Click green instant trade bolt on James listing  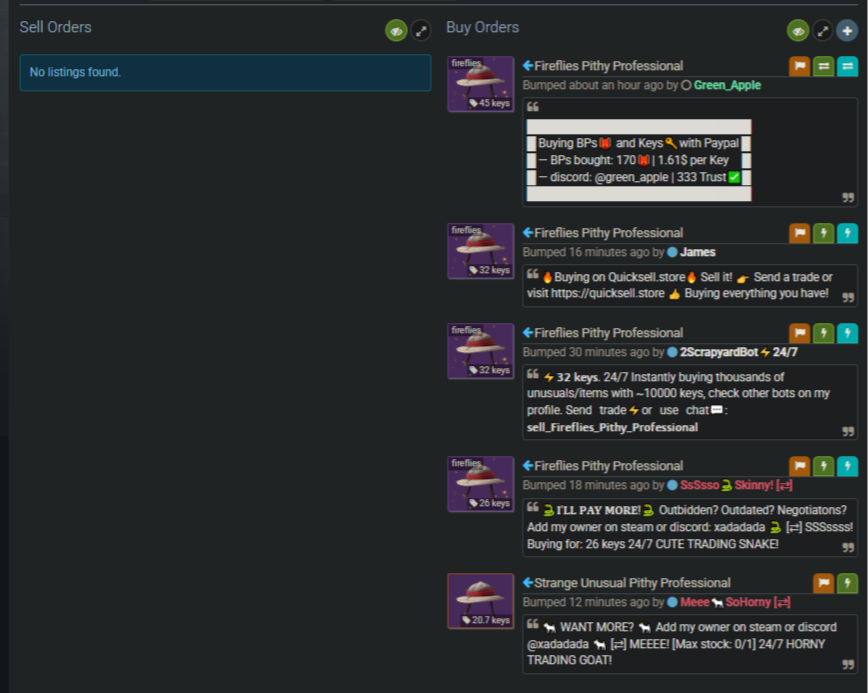pos(824,233)
